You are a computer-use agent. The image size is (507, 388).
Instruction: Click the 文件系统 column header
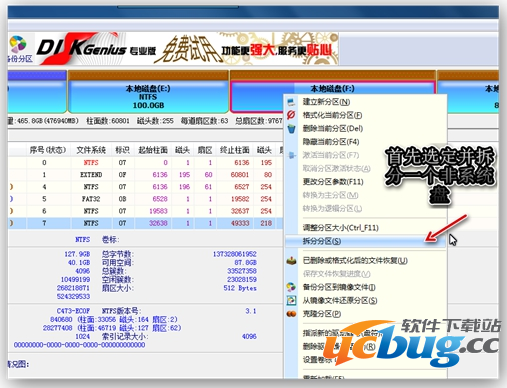coord(91,150)
